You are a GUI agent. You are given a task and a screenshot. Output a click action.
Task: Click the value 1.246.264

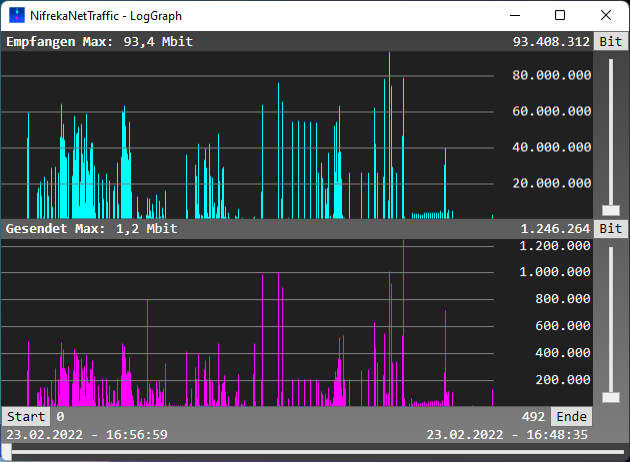(555, 229)
